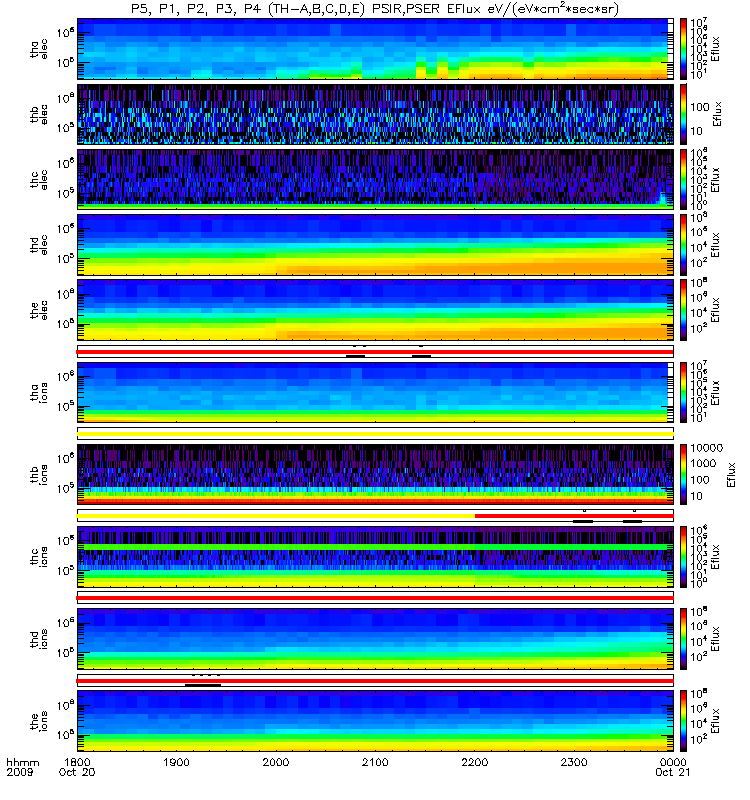Click the 'thd elec' axis label
750x800 pixels.
pyautogui.click(x=39, y=244)
